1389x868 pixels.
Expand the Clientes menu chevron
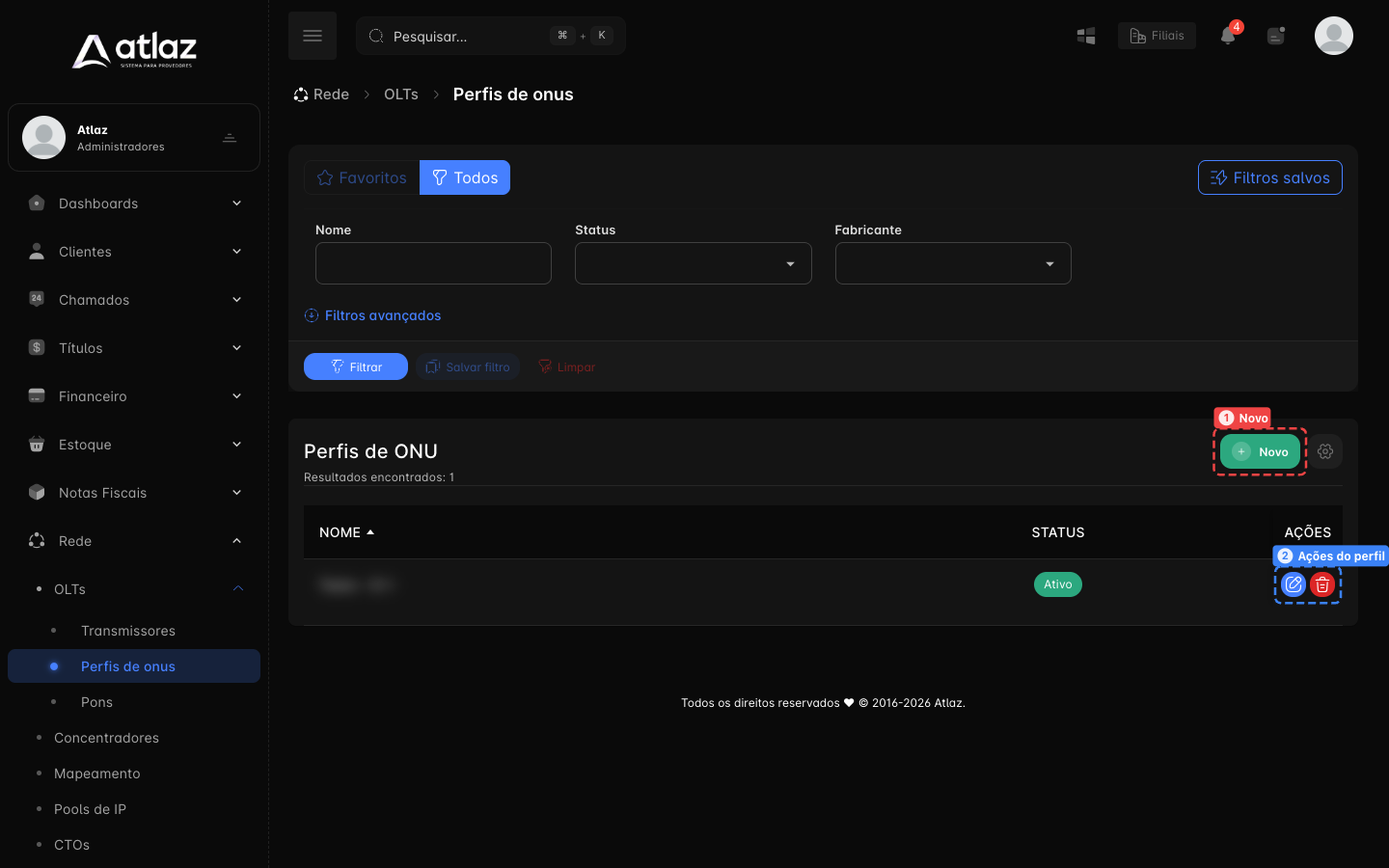236,252
